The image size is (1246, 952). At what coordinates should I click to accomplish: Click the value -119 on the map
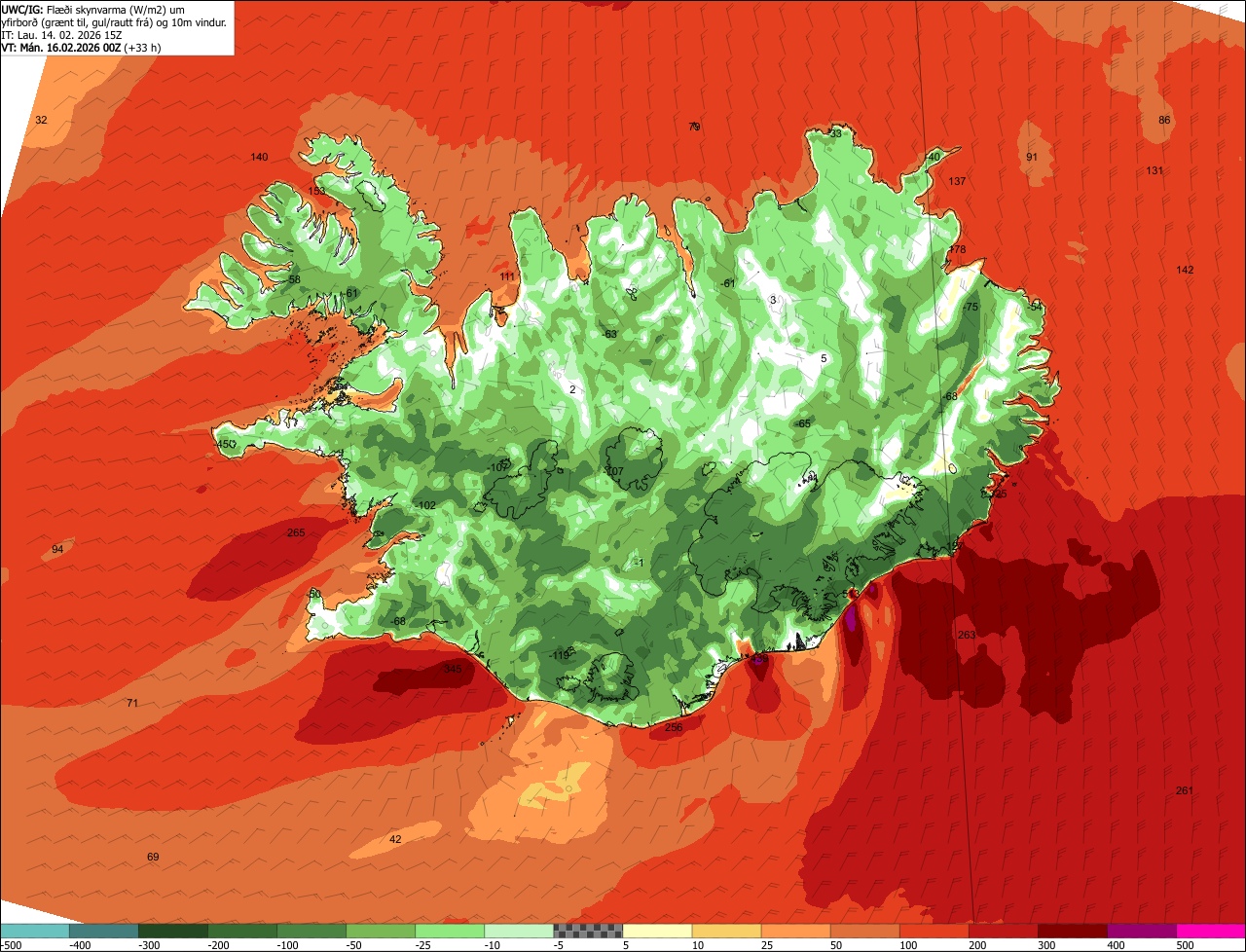click(x=559, y=655)
